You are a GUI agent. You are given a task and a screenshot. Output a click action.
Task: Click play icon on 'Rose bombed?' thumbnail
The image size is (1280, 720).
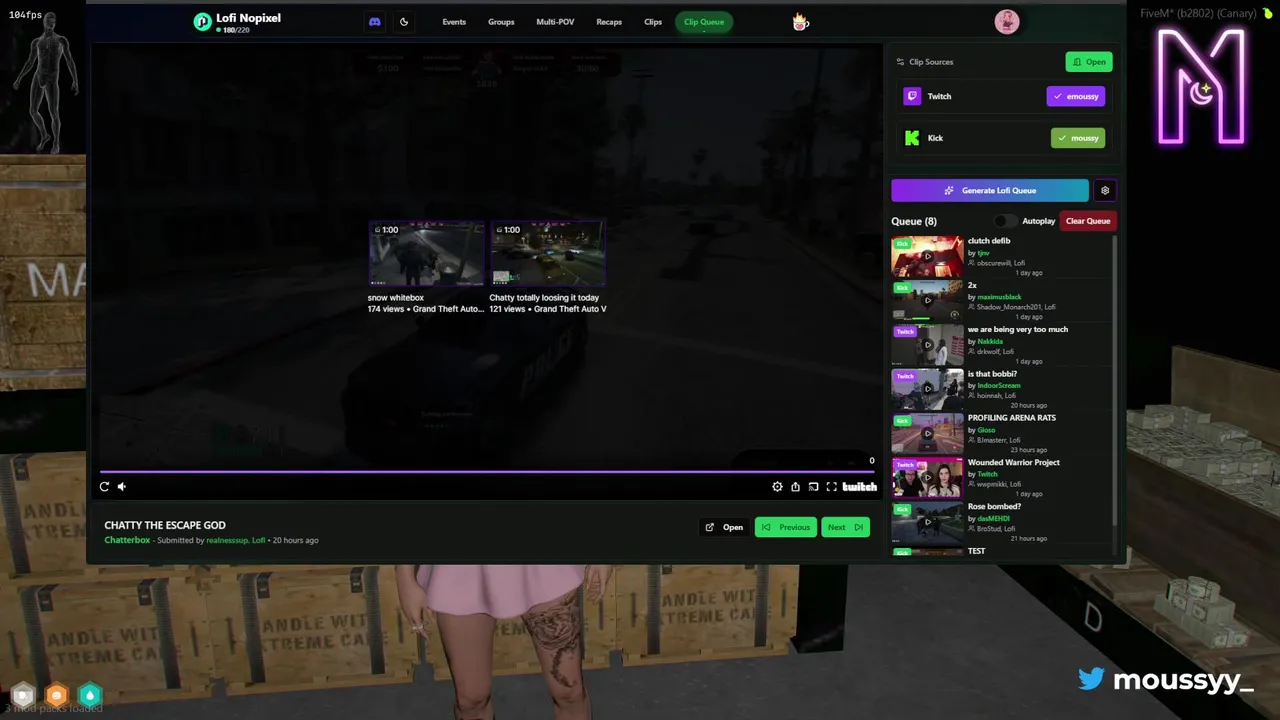[927, 522]
